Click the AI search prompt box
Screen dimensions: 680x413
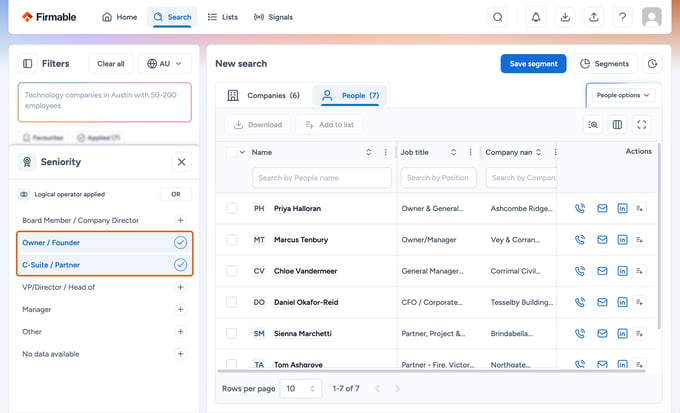tap(105, 102)
